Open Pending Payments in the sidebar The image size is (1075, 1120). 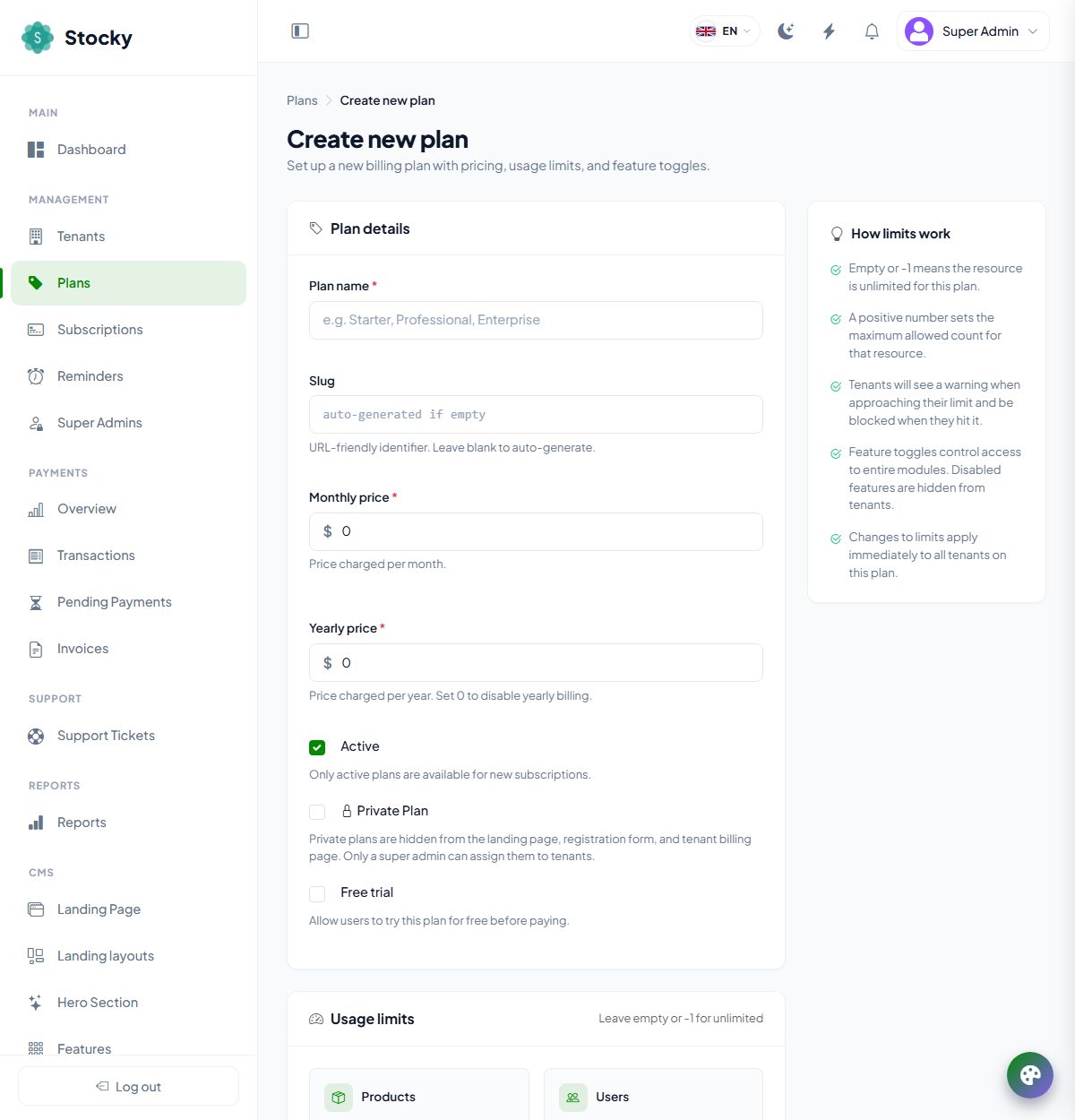click(129, 602)
